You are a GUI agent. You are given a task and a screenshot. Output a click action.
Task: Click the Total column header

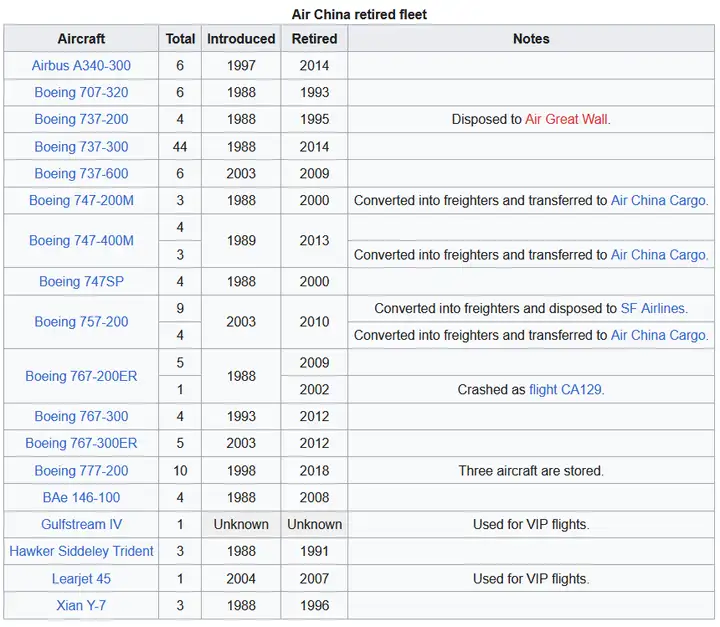[x=180, y=39]
